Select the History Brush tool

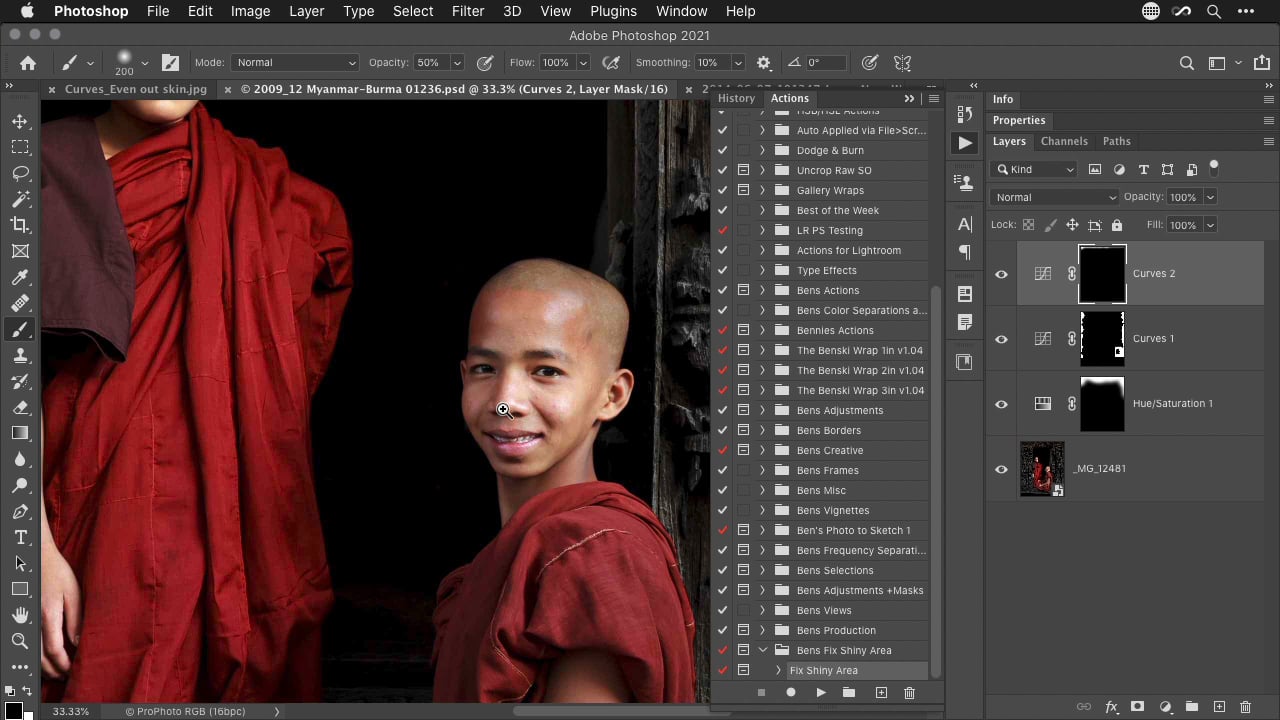[x=20, y=381]
